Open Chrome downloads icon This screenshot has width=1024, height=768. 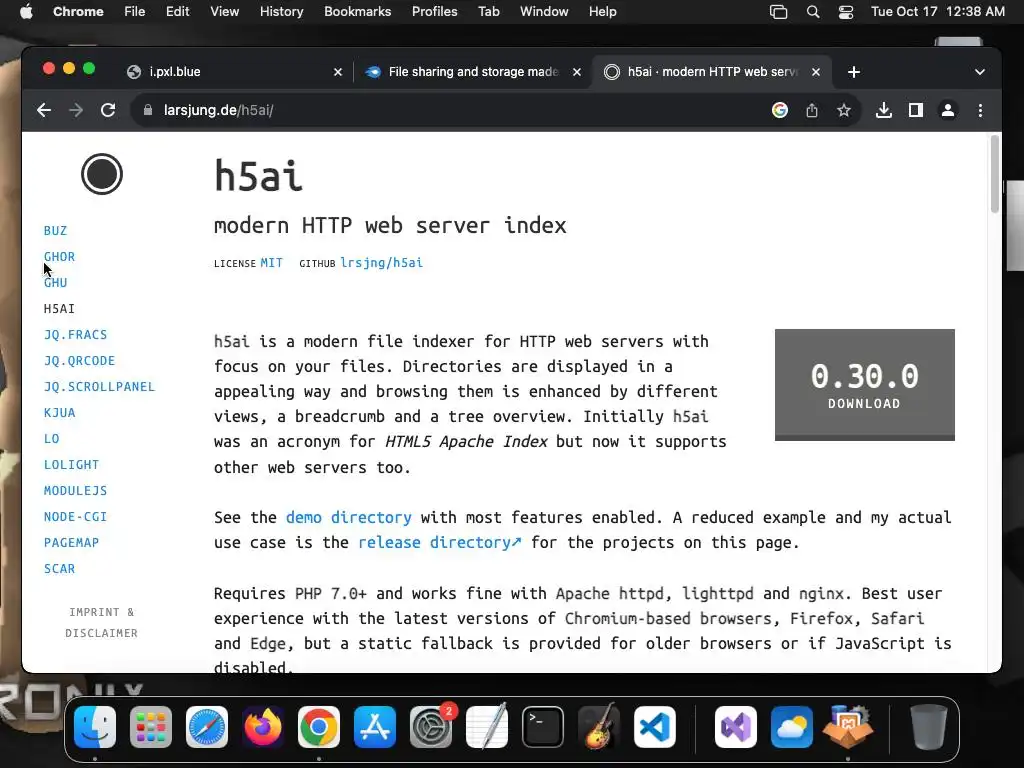pyautogui.click(x=884, y=110)
